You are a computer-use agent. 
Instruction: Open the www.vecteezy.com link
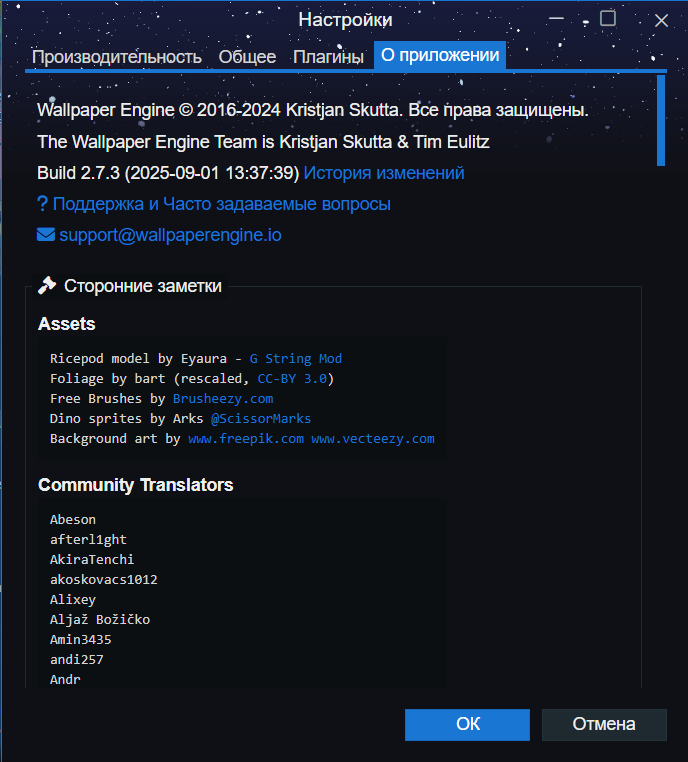tap(373, 438)
